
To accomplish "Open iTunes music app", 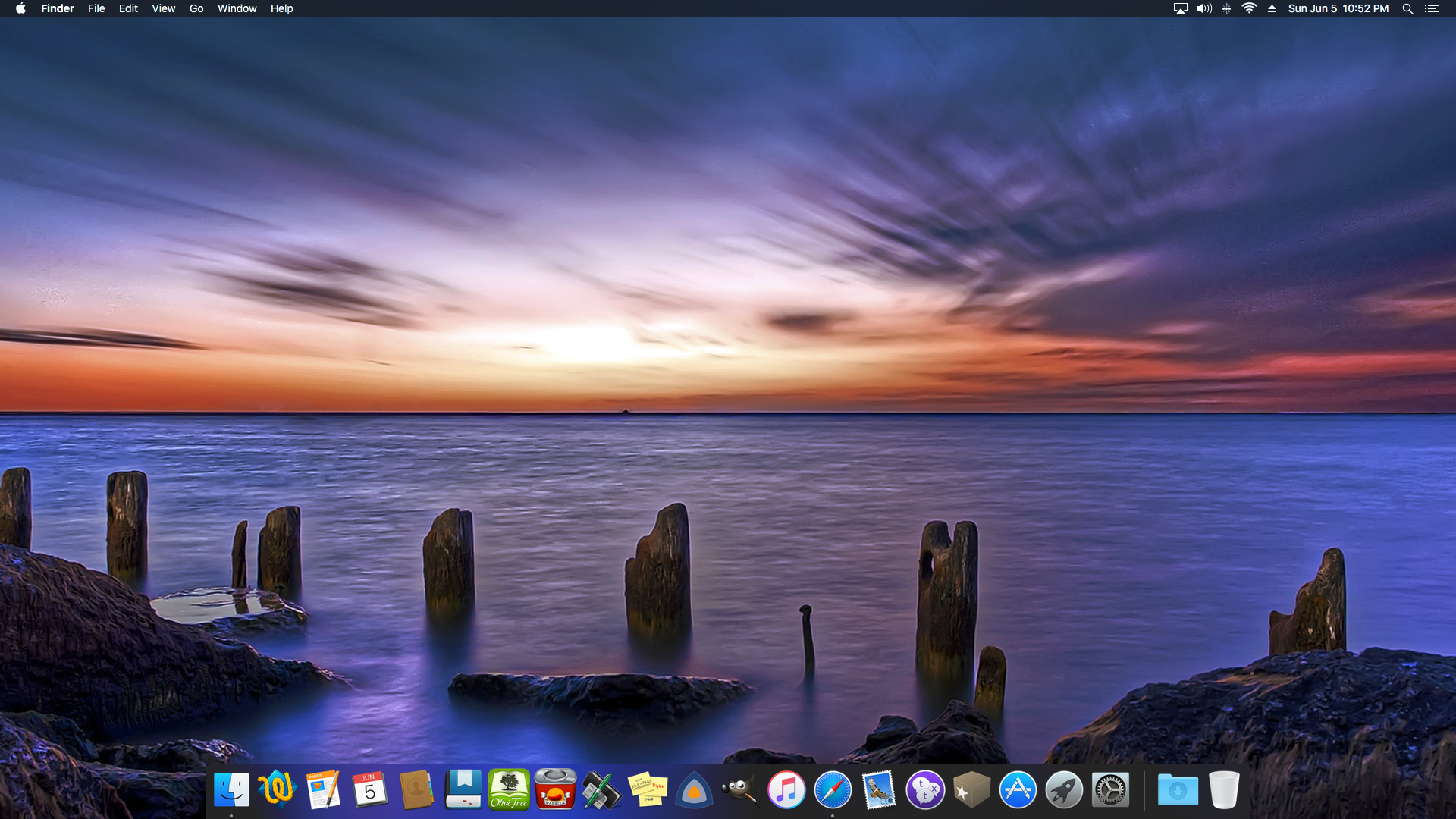I will [x=786, y=790].
